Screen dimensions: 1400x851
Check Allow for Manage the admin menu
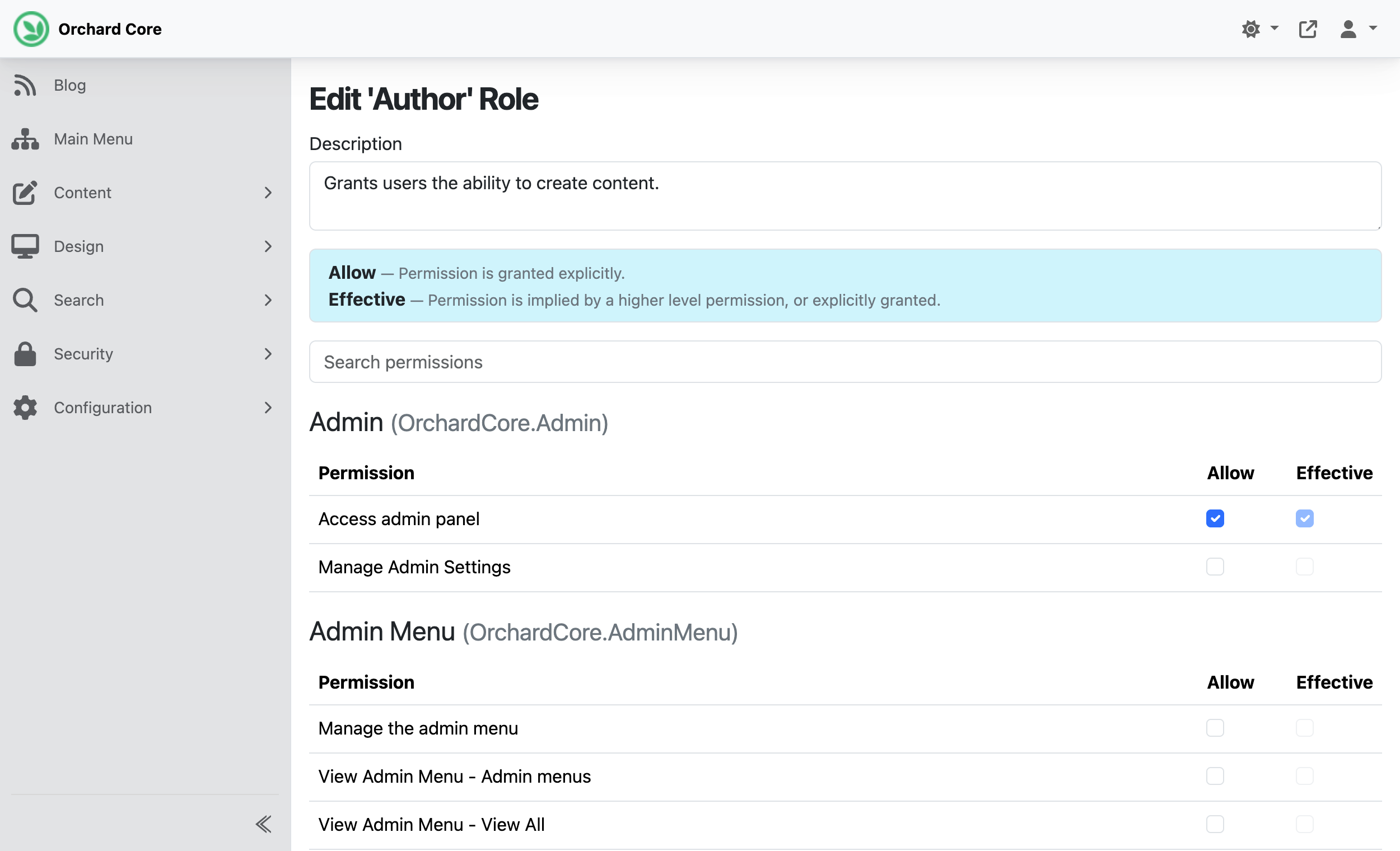pos(1215,728)
